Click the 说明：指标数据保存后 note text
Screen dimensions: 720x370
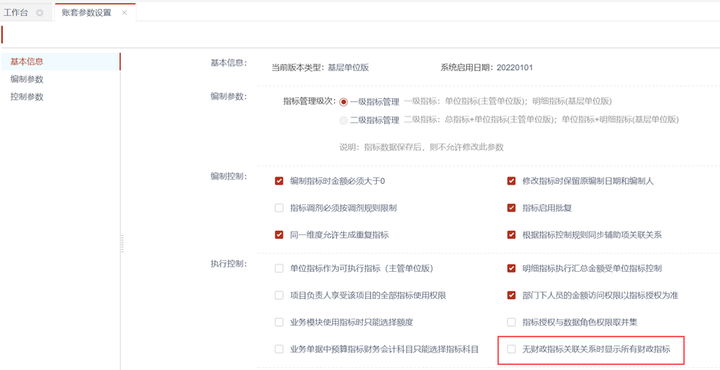click(422, 147)
